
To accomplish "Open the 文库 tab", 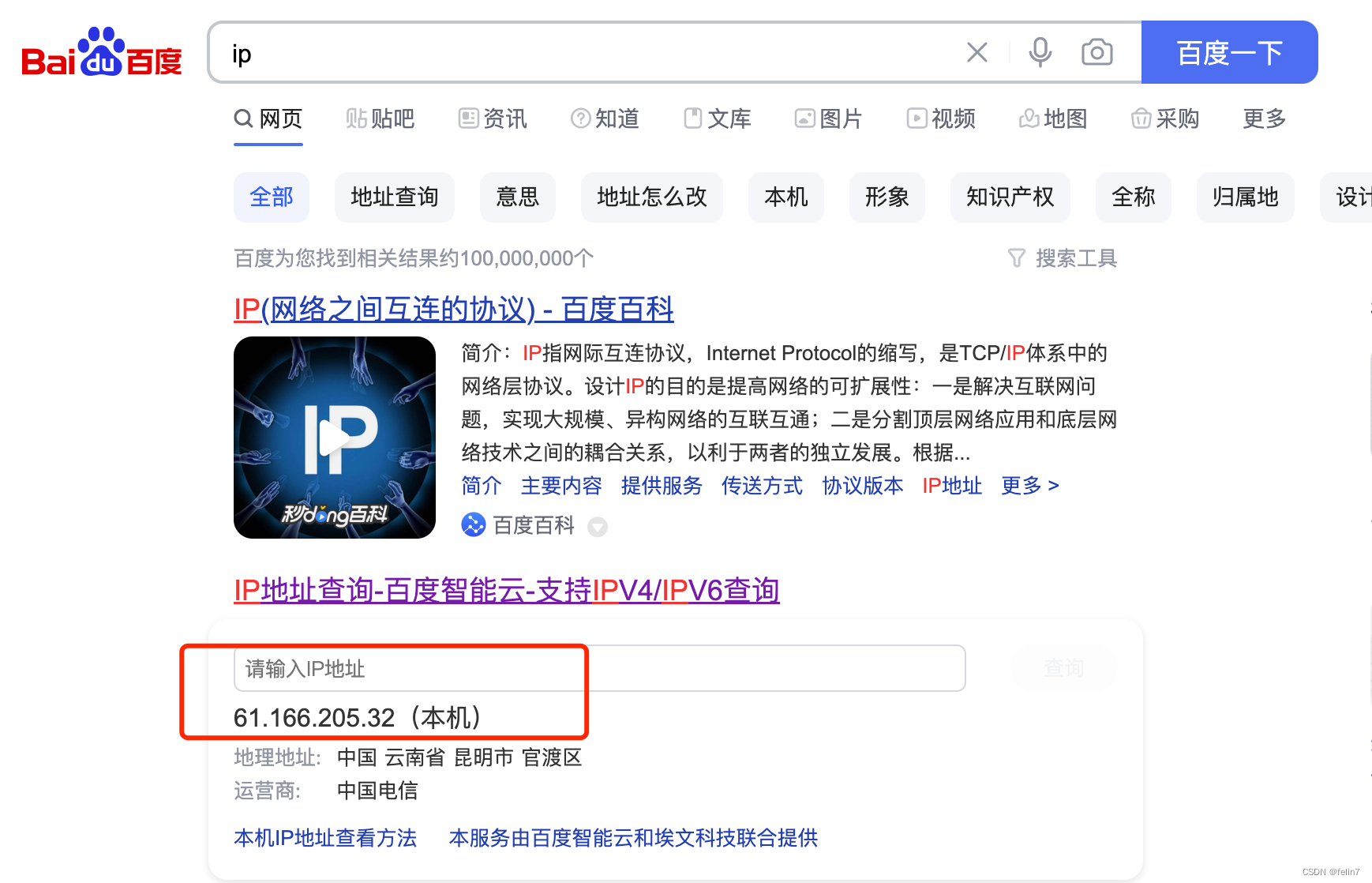I will point(717,119).
